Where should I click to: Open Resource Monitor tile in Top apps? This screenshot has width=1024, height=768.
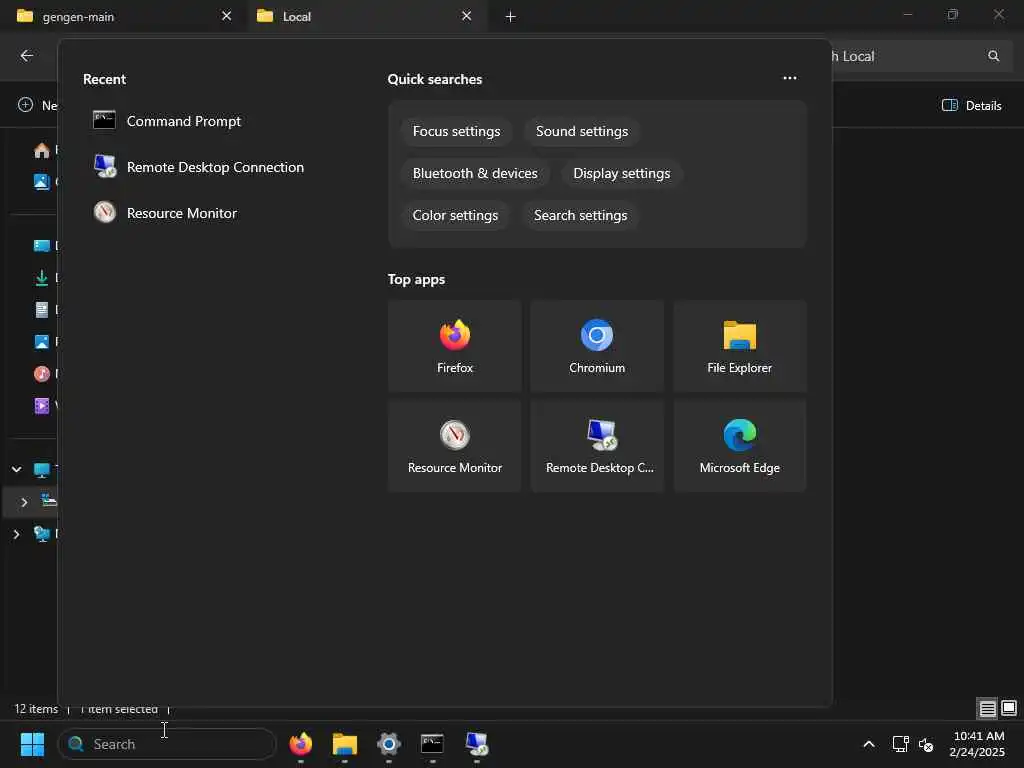455,446
